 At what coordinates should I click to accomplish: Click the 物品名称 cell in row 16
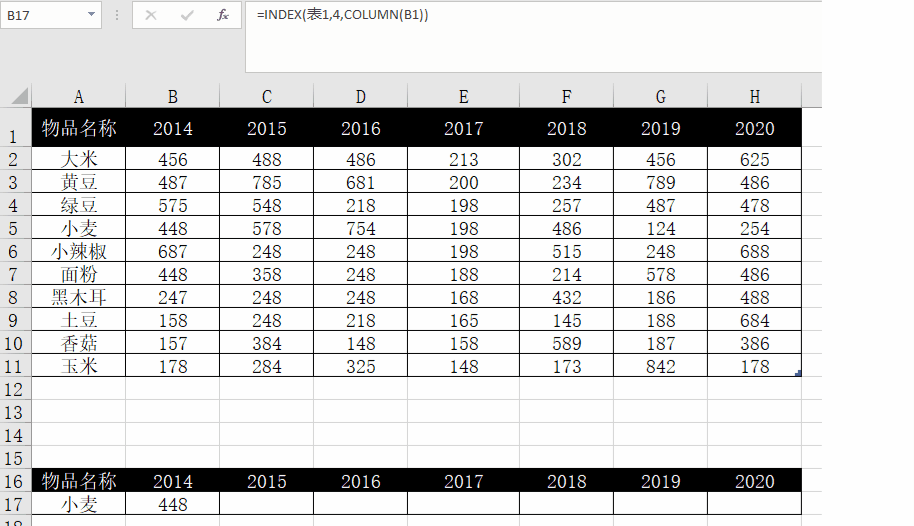coord(79,481)
